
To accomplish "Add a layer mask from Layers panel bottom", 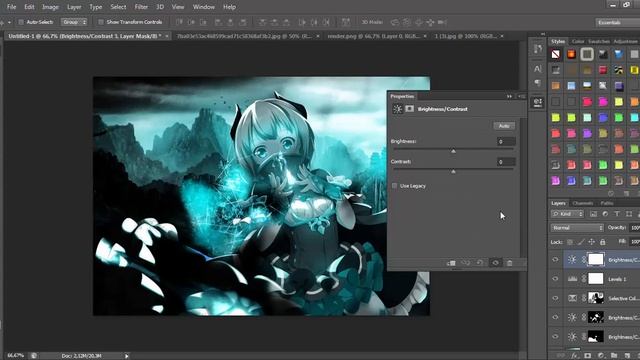I will point(587,356).
